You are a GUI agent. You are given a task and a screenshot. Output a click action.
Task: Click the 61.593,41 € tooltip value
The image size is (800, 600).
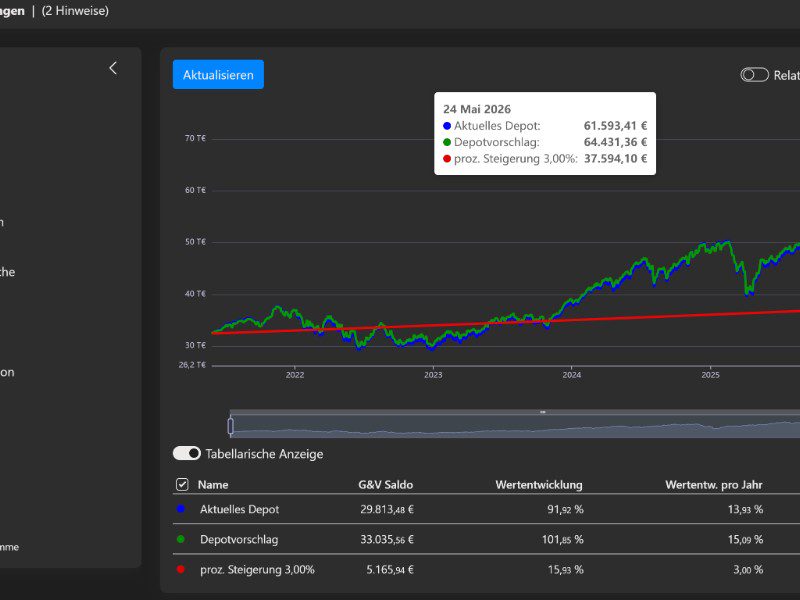tap(615, 126)
